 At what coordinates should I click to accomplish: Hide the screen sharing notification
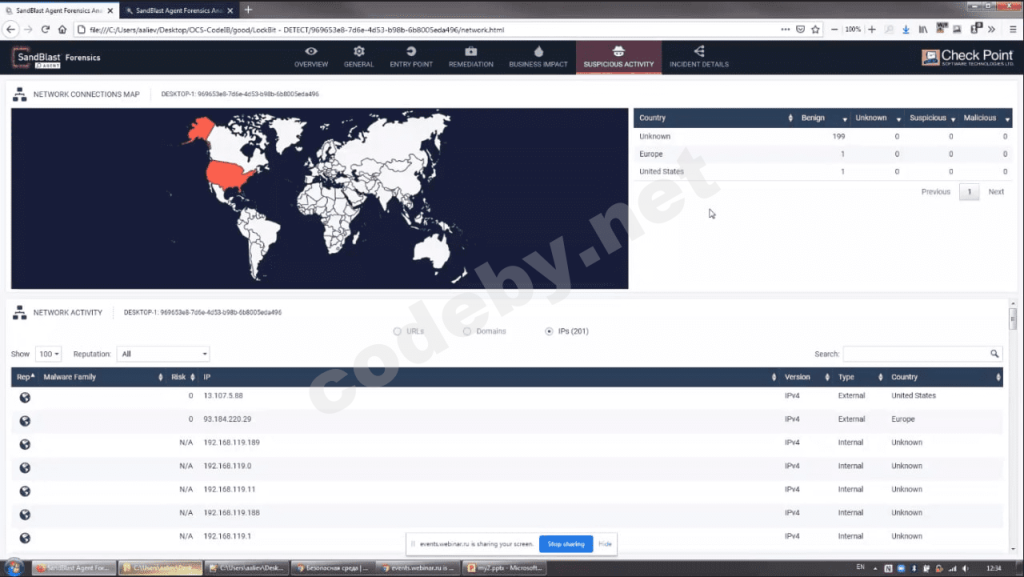(x=605, y=544)
